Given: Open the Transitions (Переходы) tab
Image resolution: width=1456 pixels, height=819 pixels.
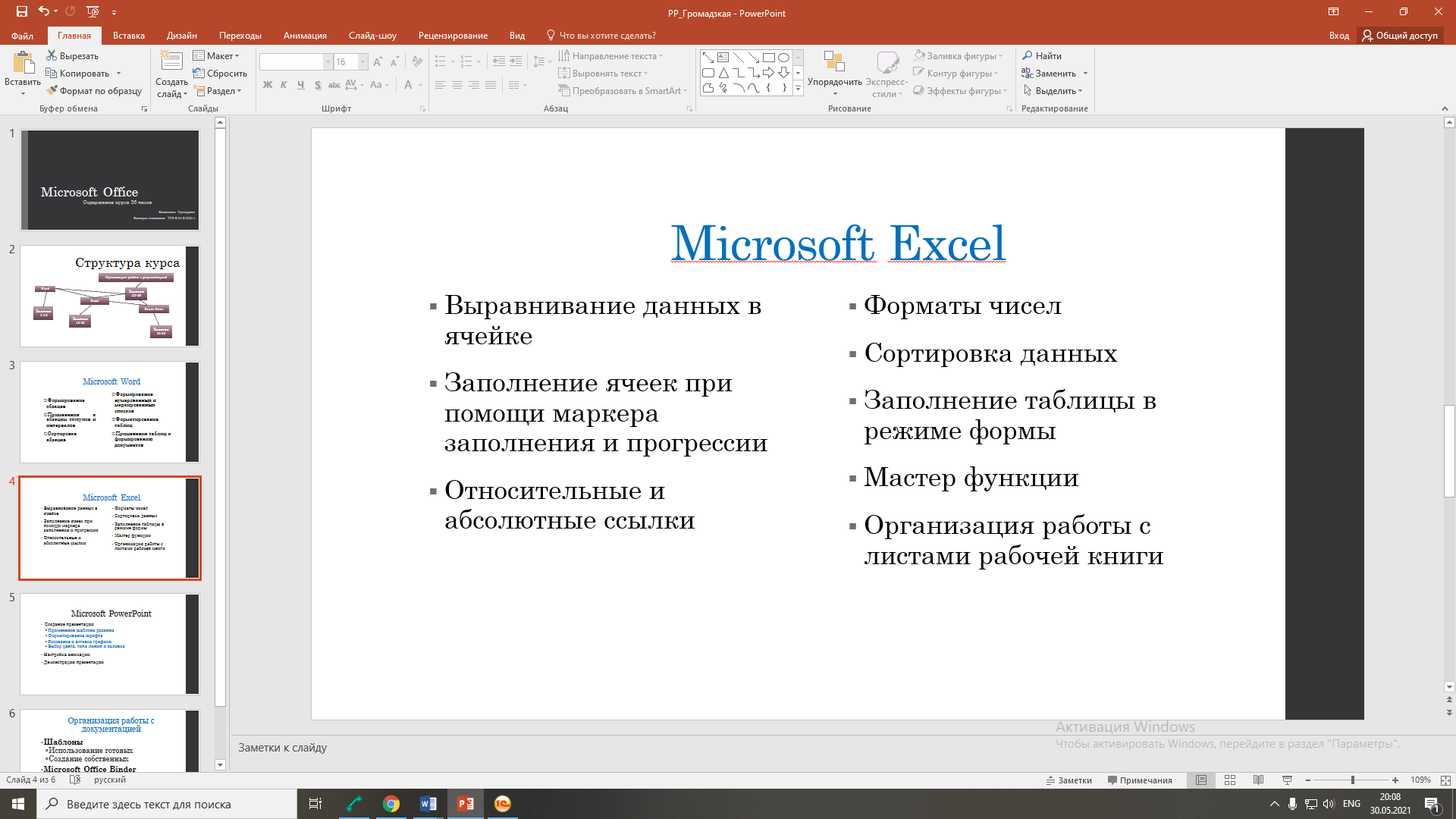Looking at the screenshot, I should pyautogui.click(x=240, y=35).
